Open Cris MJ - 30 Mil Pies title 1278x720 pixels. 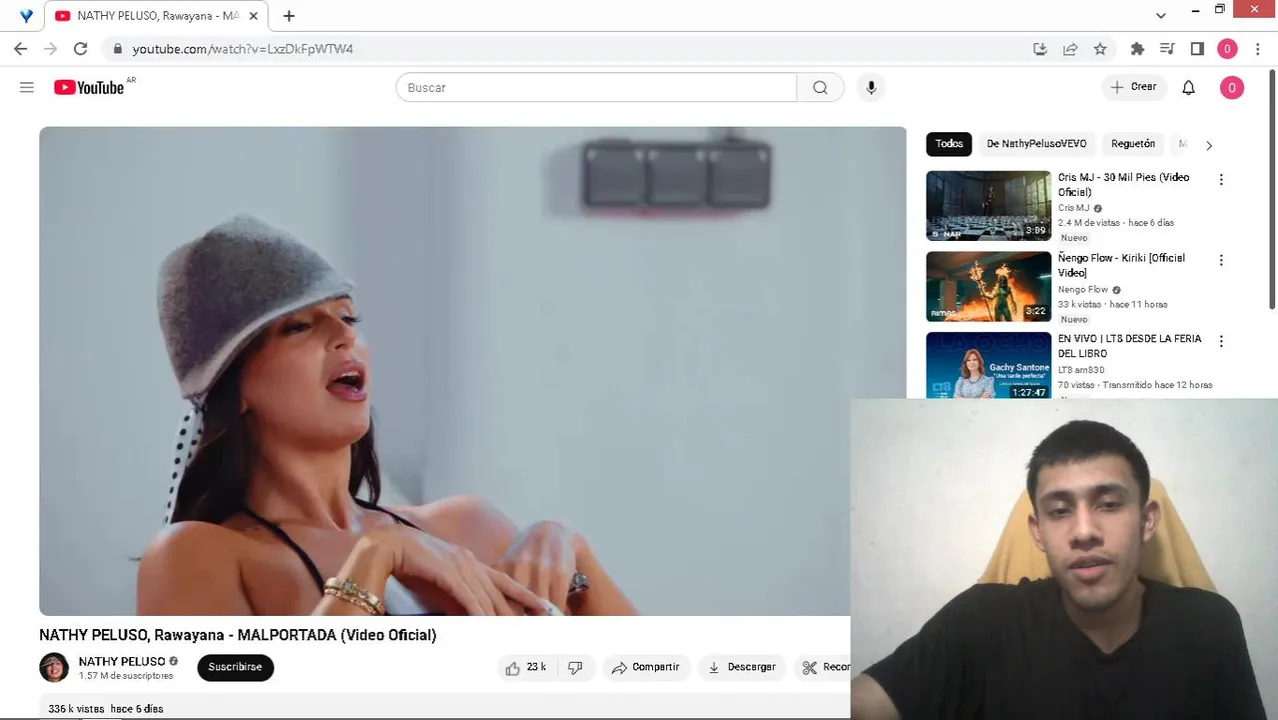coord(1123,185)
